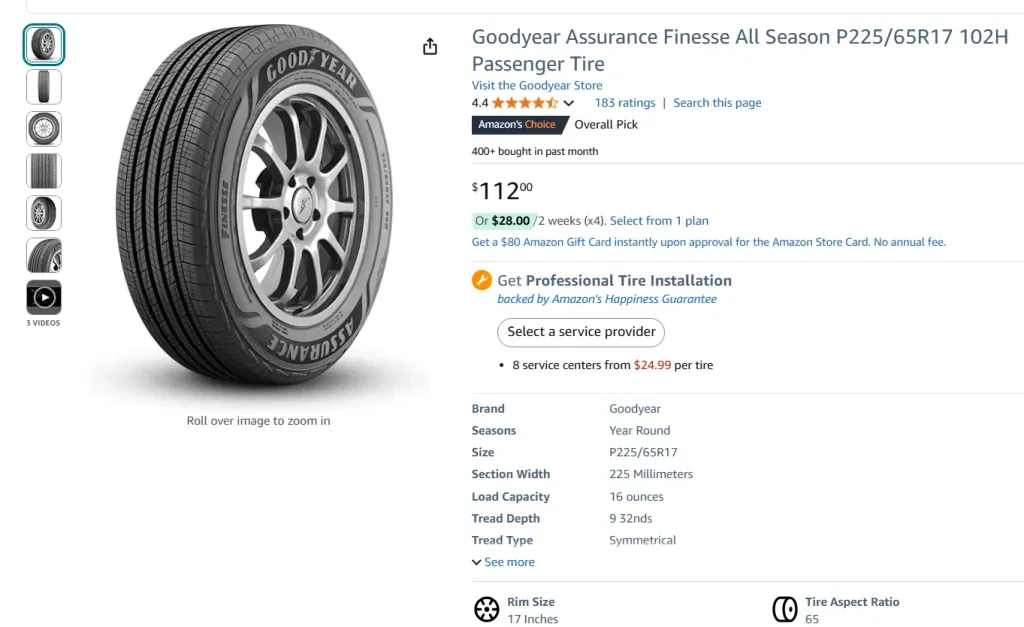The image size is (1024, 627).
Task: Click the star rating icons
Action: coord(524,103)
